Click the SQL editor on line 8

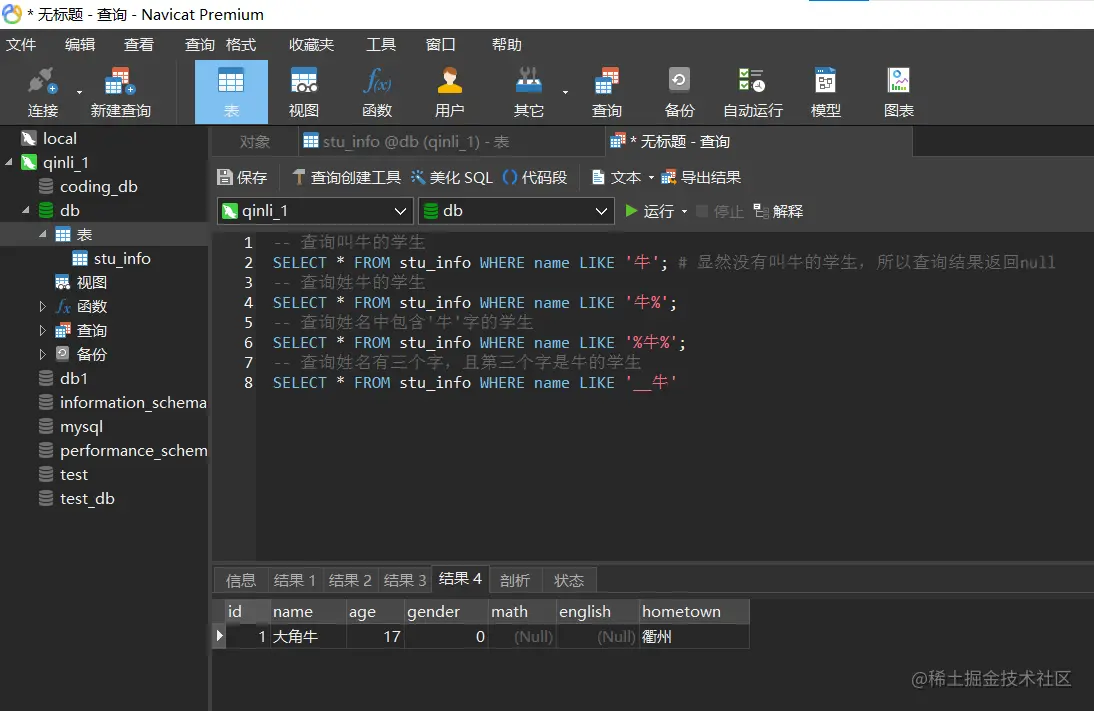click(474, 382)
